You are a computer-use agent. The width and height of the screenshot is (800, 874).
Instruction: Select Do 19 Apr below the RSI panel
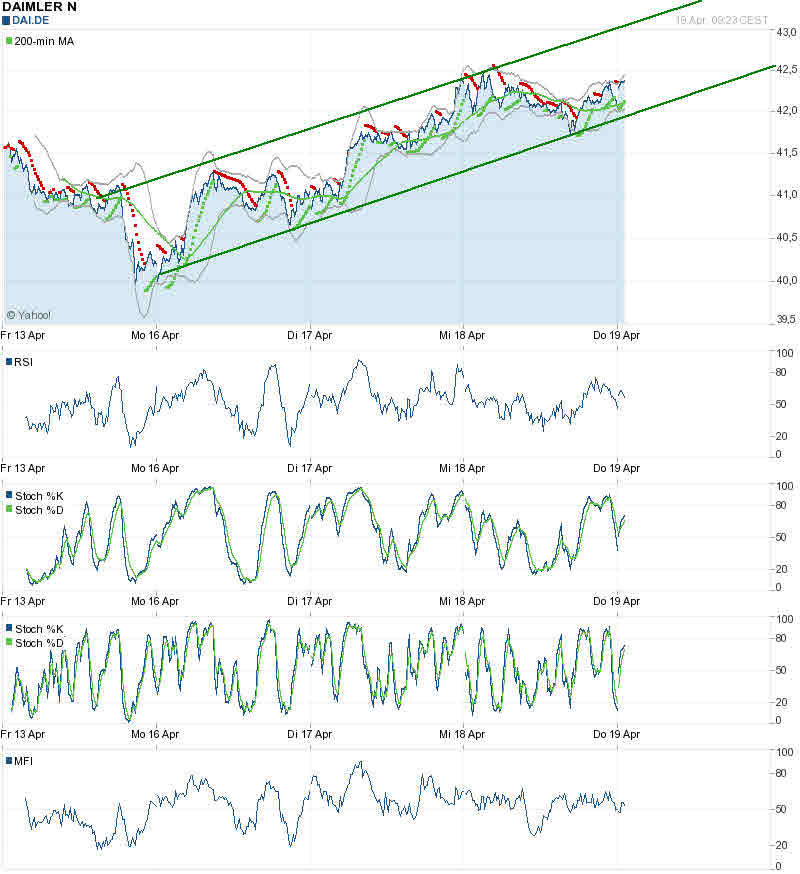[617, 468]
